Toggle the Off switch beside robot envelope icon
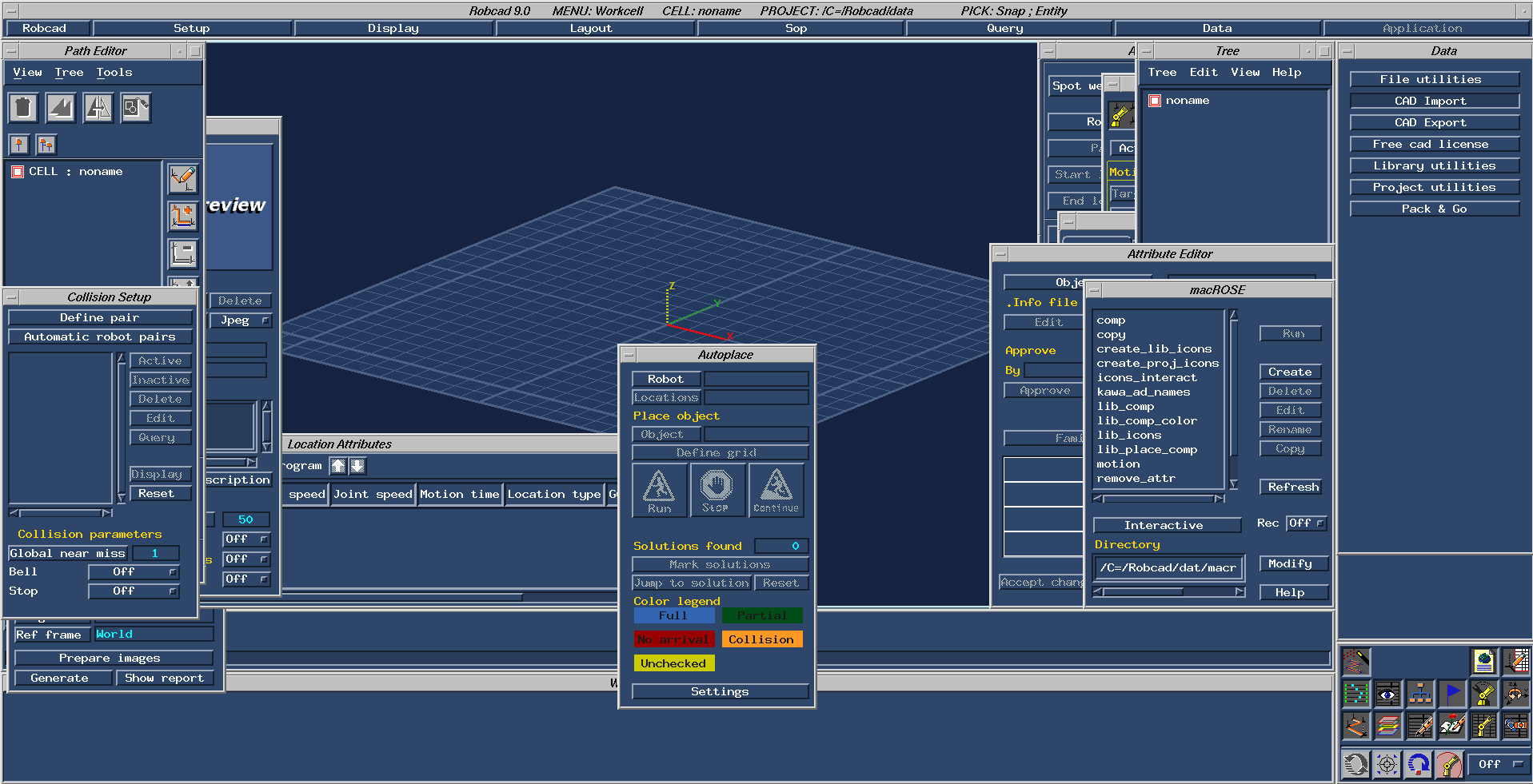 tap(1500, 765)
